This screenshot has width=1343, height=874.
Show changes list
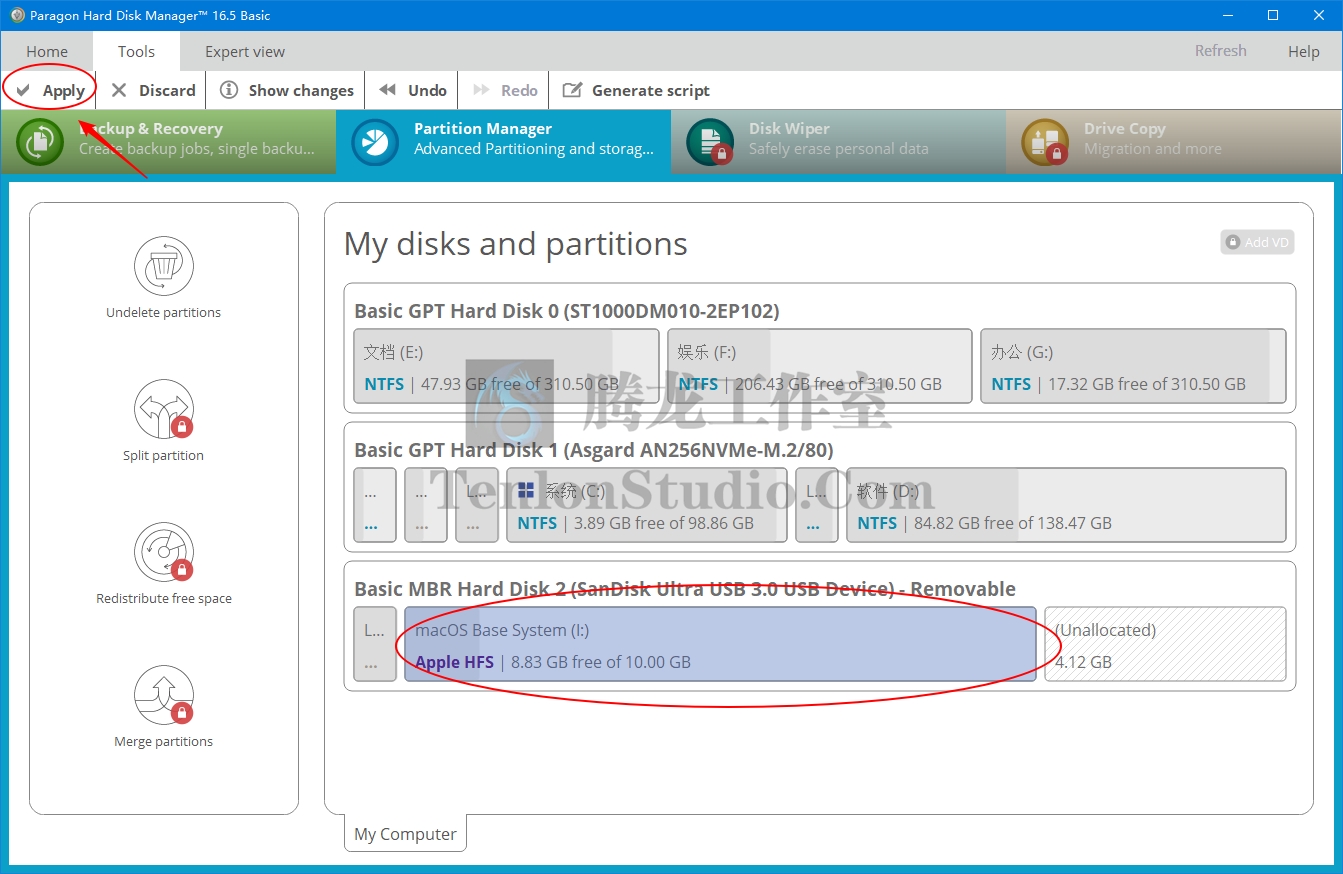tap(287, 90)
